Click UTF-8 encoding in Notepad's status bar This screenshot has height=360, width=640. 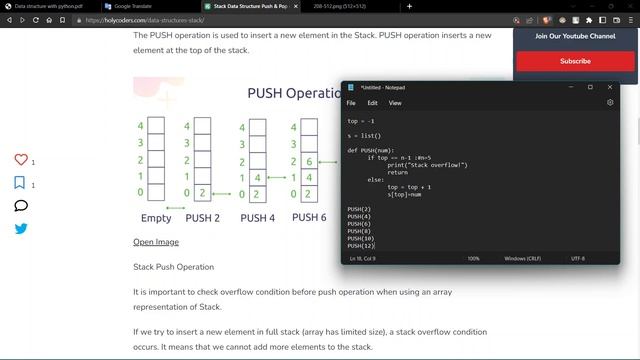tap(578, 258)
